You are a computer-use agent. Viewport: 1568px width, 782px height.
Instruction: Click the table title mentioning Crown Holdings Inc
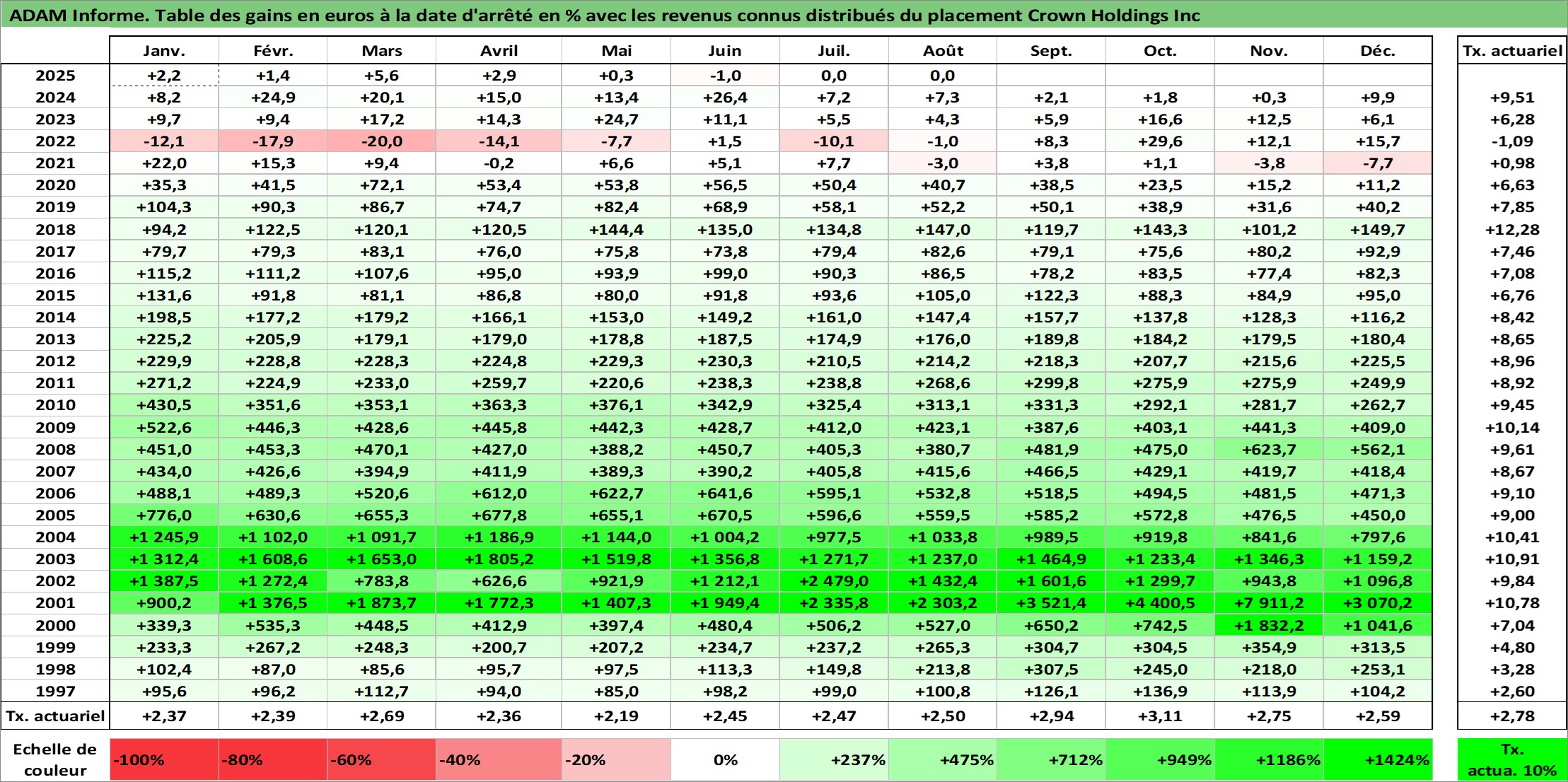click(x=605, y=16)
